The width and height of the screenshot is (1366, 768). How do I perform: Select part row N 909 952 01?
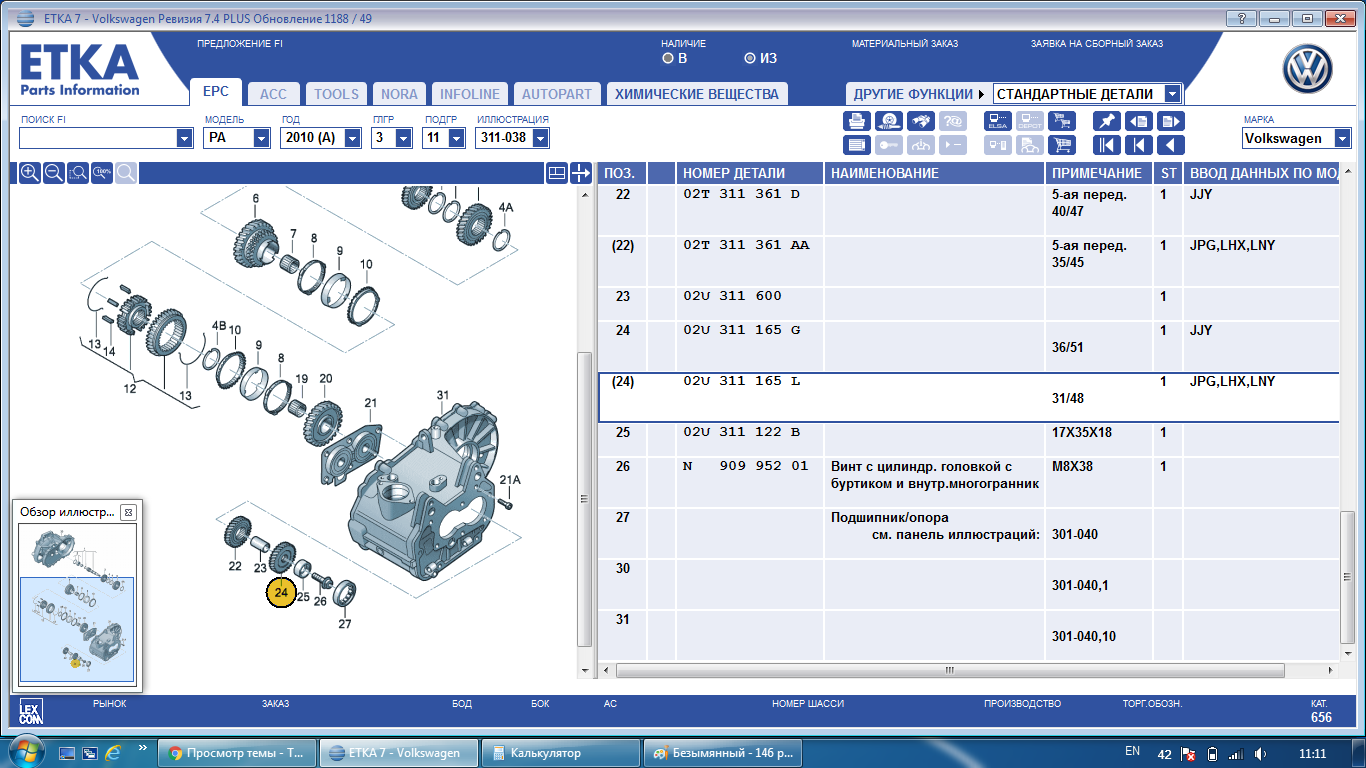tap(969, 483)
